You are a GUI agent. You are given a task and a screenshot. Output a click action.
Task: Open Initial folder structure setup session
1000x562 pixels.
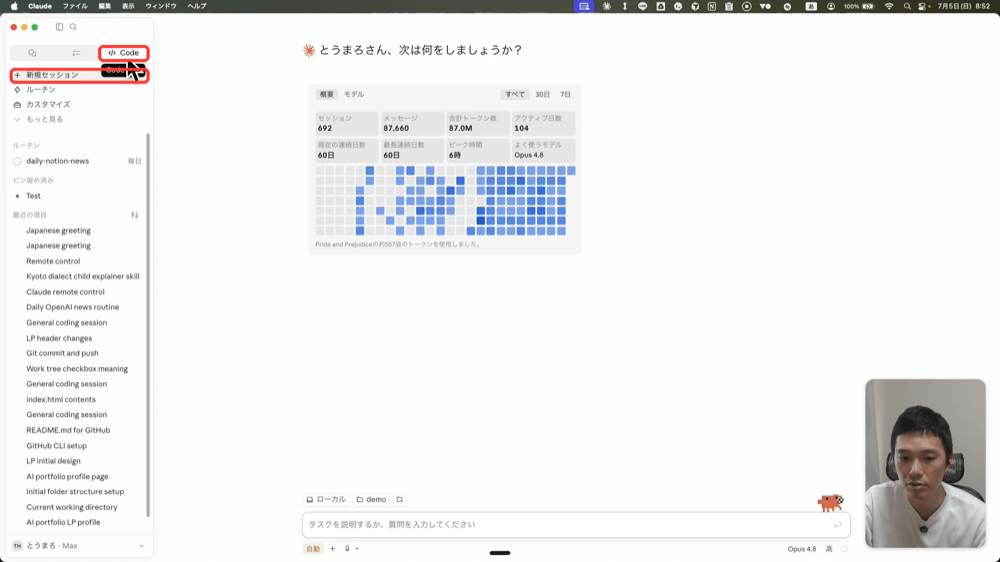[x=77, y=492]
